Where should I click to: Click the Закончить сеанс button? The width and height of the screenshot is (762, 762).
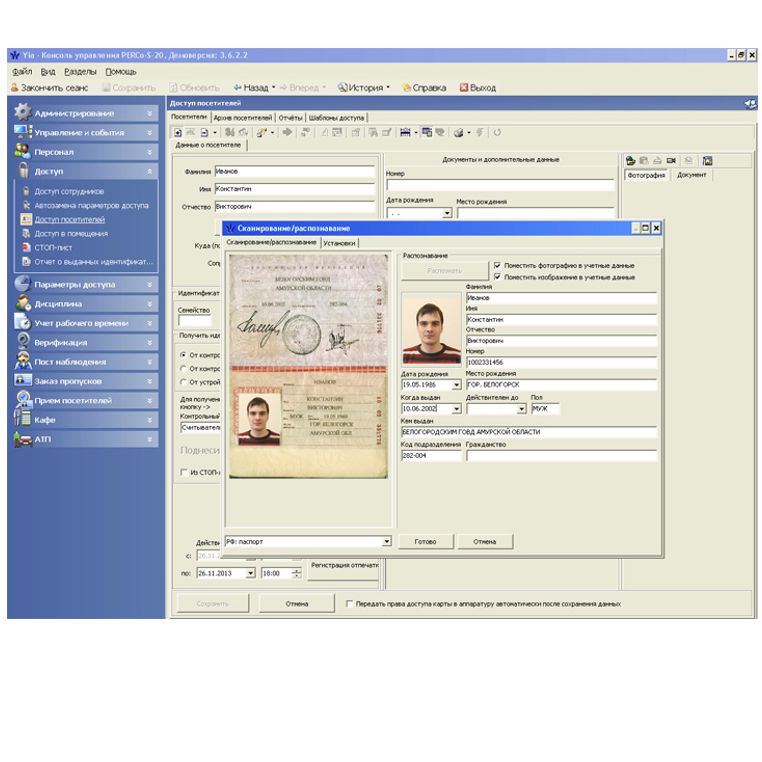coord(49,87)
